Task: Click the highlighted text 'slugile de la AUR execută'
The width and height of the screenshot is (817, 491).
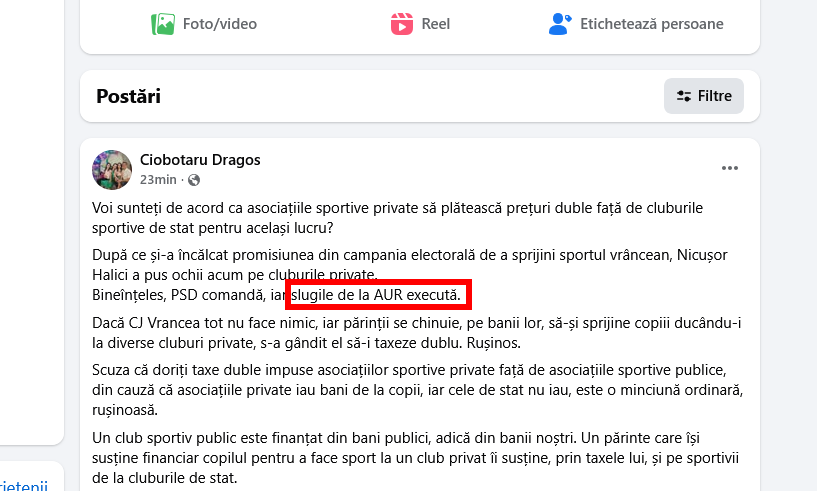Action: pyautogui.click(x=378, y=295)
